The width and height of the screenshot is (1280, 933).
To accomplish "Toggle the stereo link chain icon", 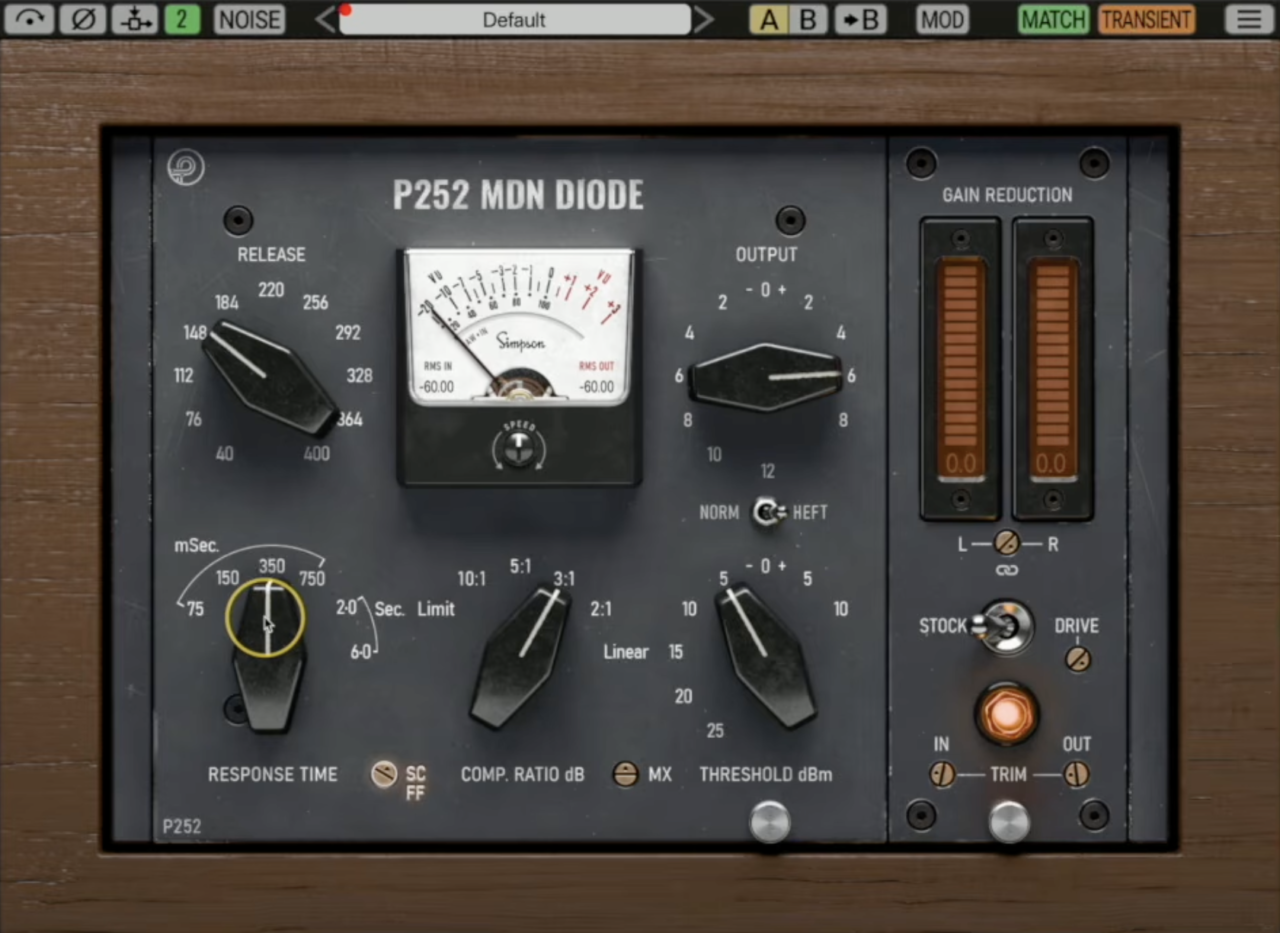I will pyautogui.click(x=1007, y=570).
